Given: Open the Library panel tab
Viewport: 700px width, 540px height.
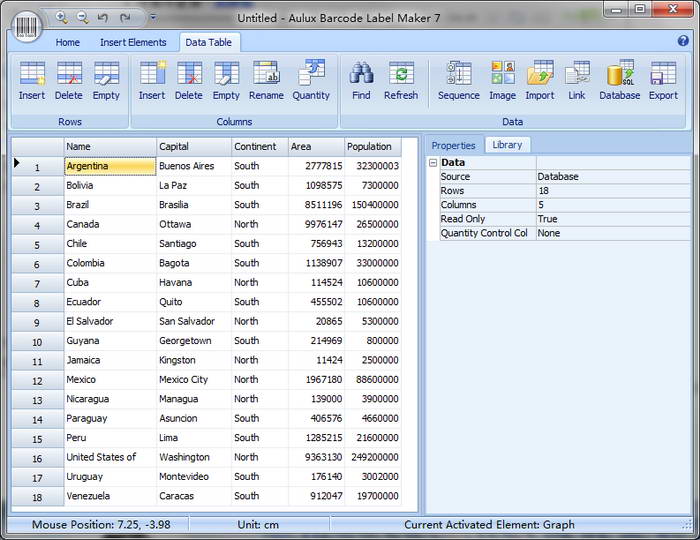Looking at the screenshot, I should coord(507,145).
